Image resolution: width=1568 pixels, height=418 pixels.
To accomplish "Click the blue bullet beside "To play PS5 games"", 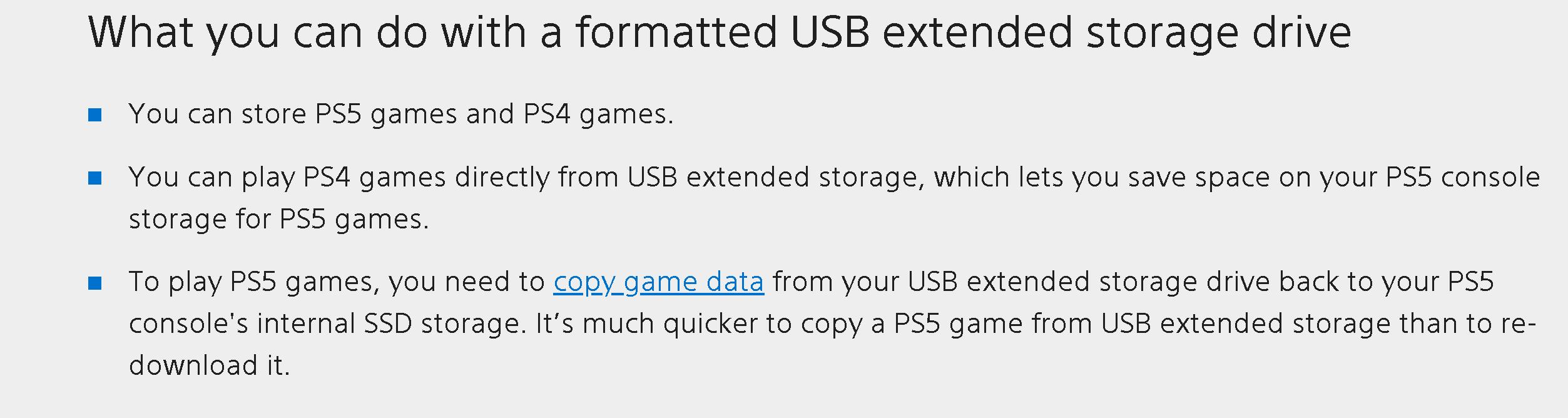I will click(95, 283).
